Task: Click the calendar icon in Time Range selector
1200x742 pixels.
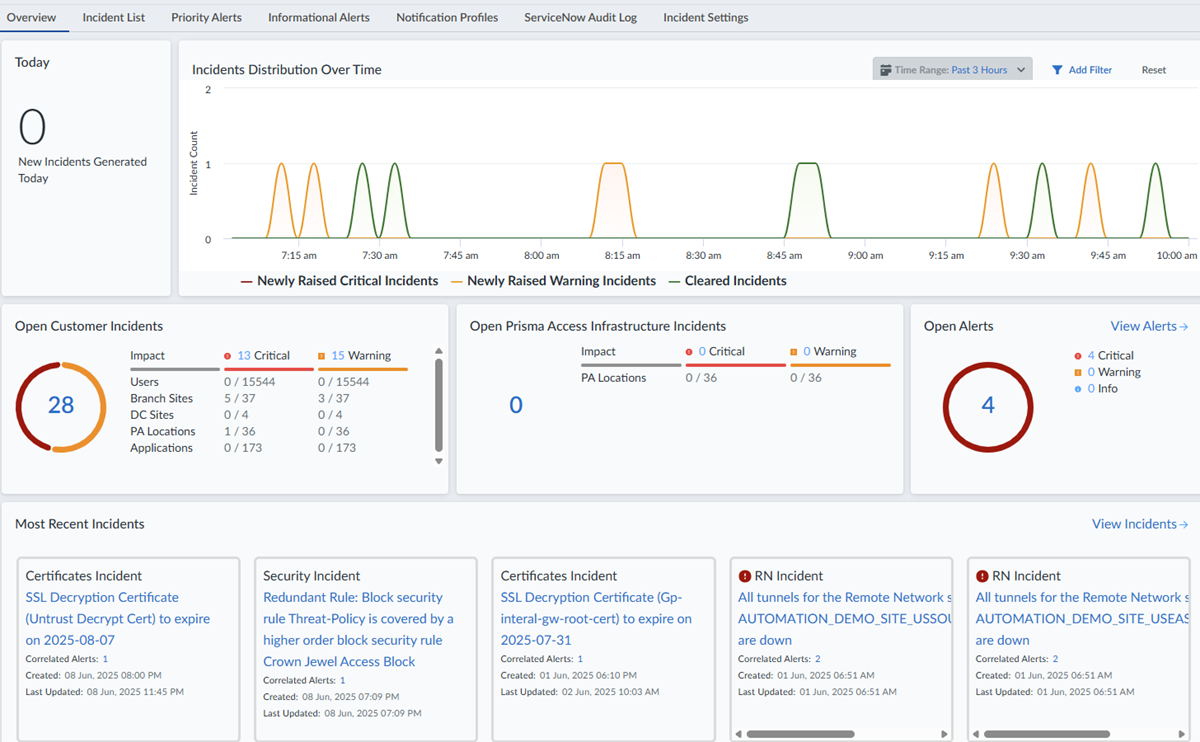Action: click(885, 70)
